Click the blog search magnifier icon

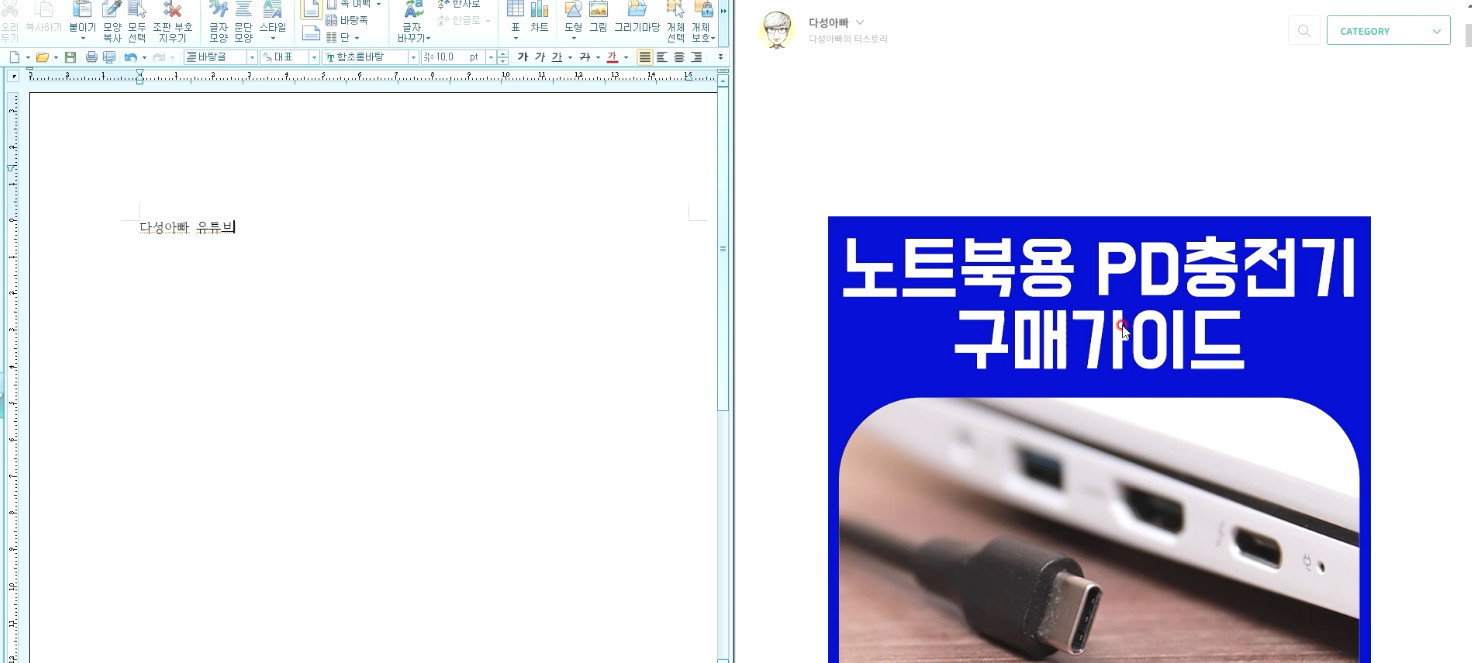tap(1304, 31)
